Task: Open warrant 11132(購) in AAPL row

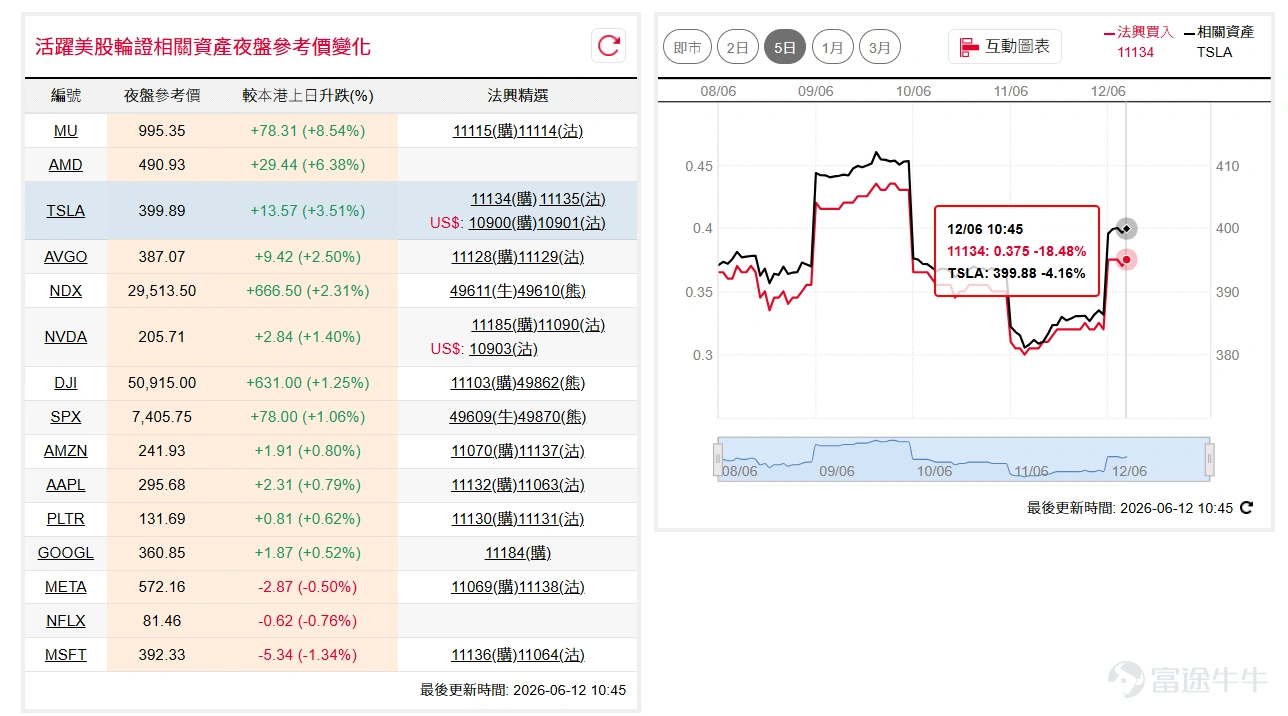Action: [x=484, y=485]
